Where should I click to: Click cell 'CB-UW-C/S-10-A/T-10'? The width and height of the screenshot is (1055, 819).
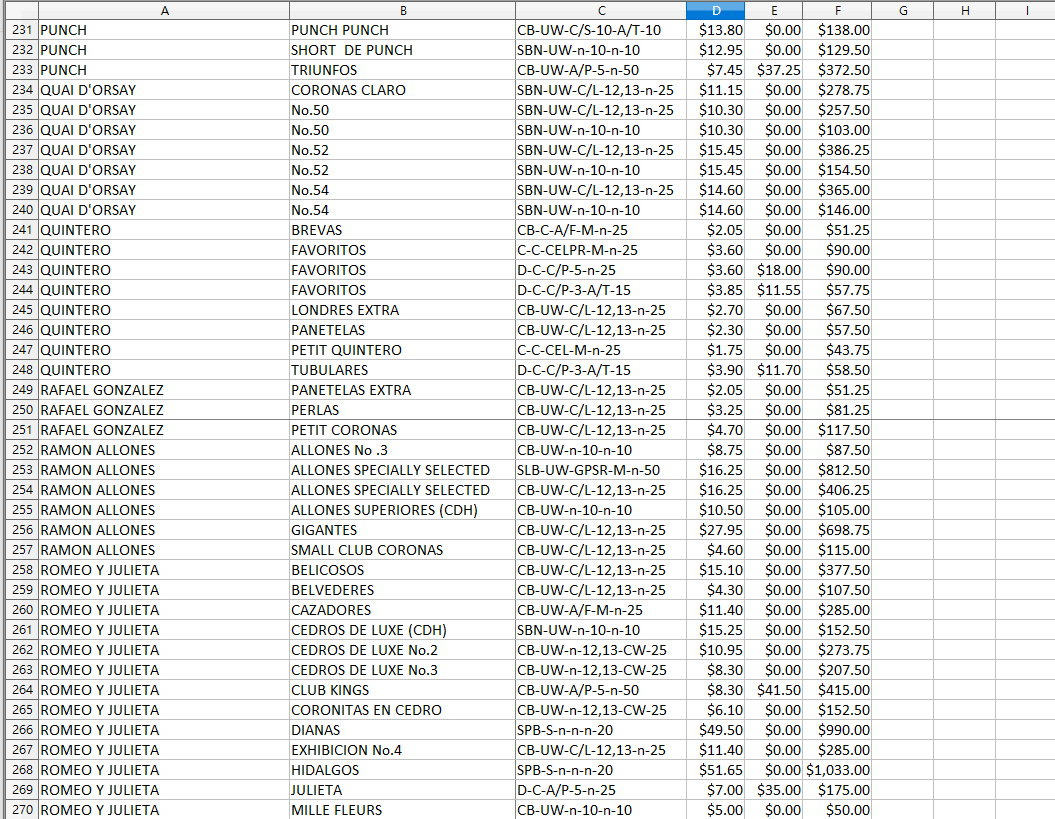point(601,30)
